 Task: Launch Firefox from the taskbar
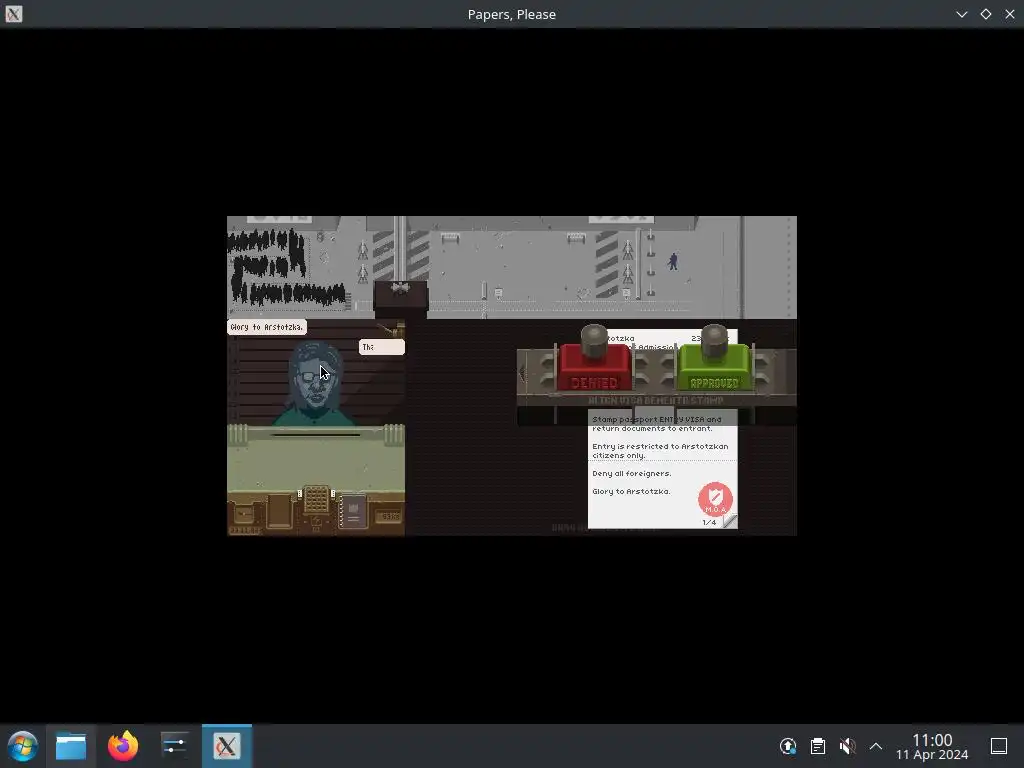(x=123, y=746)
